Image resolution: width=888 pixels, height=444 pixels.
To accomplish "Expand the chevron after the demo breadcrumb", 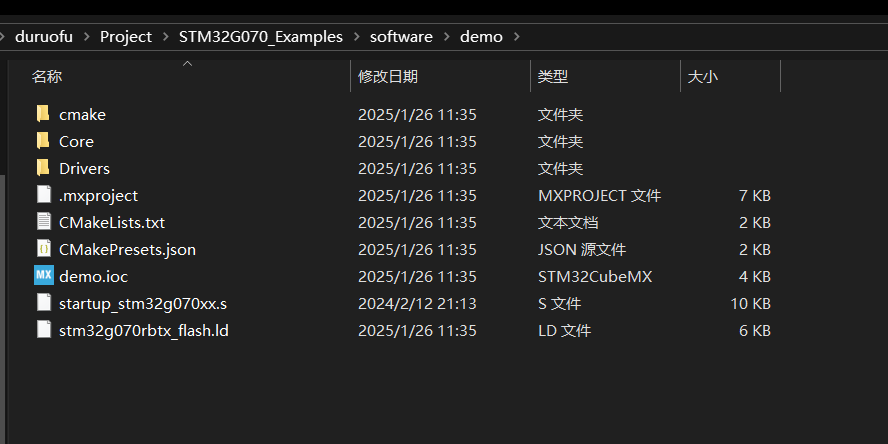I will (516, 37).
